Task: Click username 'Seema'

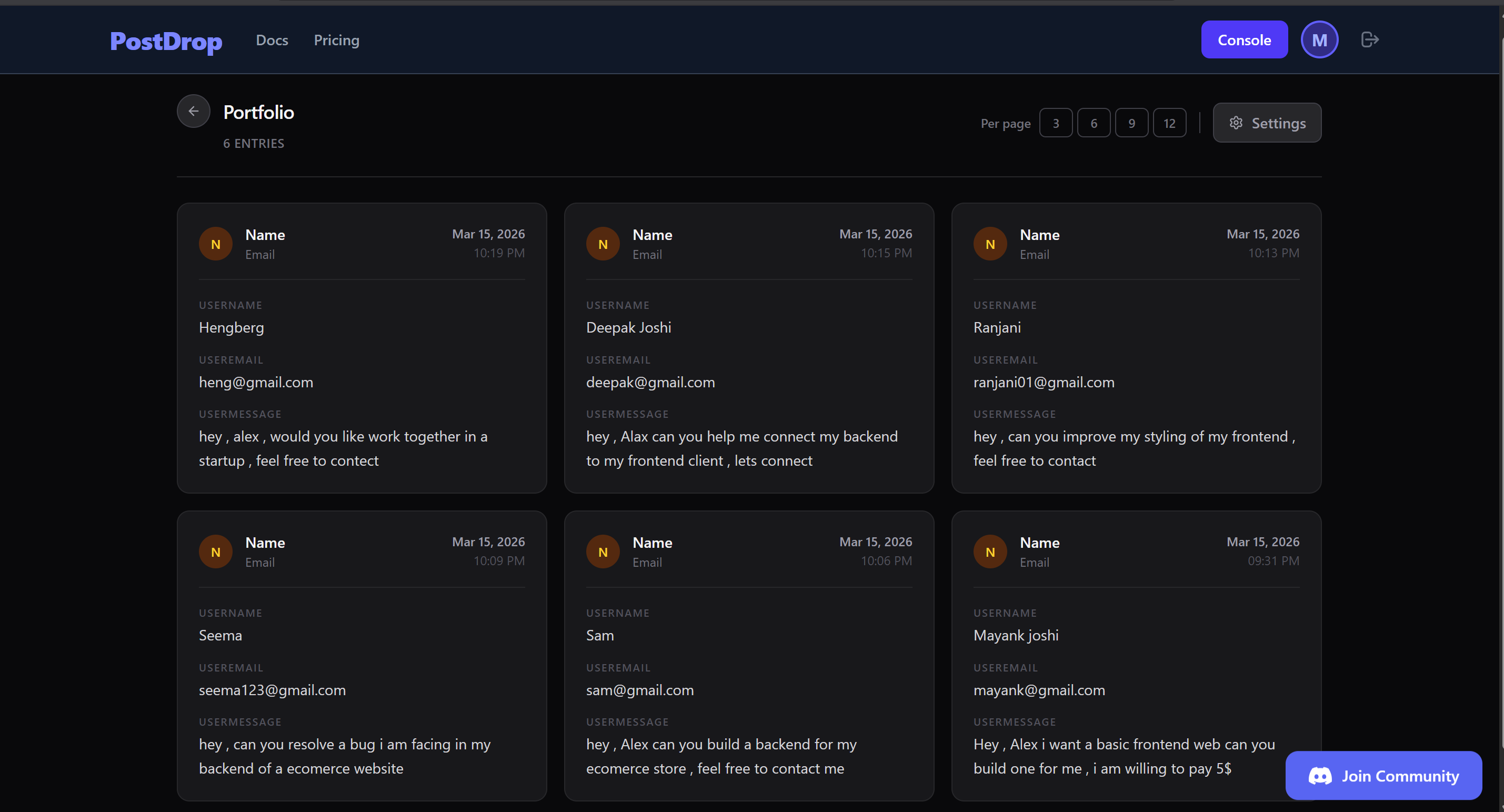Action: pyautogui.click(x=220, y=635)
